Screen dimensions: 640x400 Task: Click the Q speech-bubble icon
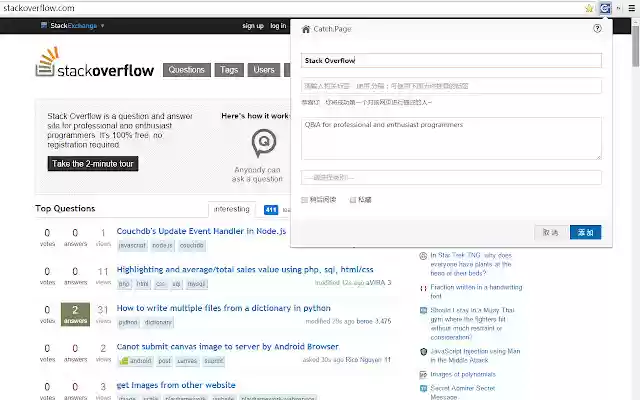264,142
